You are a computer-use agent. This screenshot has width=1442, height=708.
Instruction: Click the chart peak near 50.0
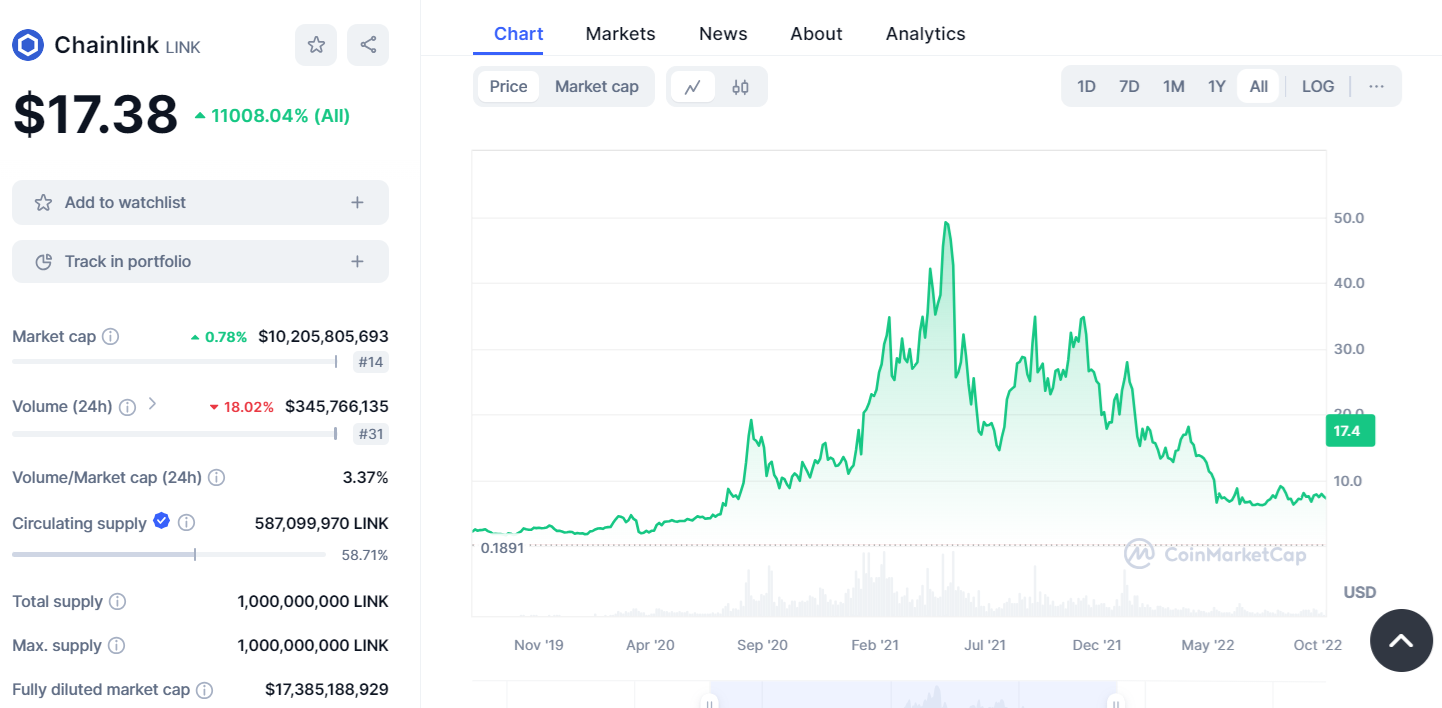(946, 224)
